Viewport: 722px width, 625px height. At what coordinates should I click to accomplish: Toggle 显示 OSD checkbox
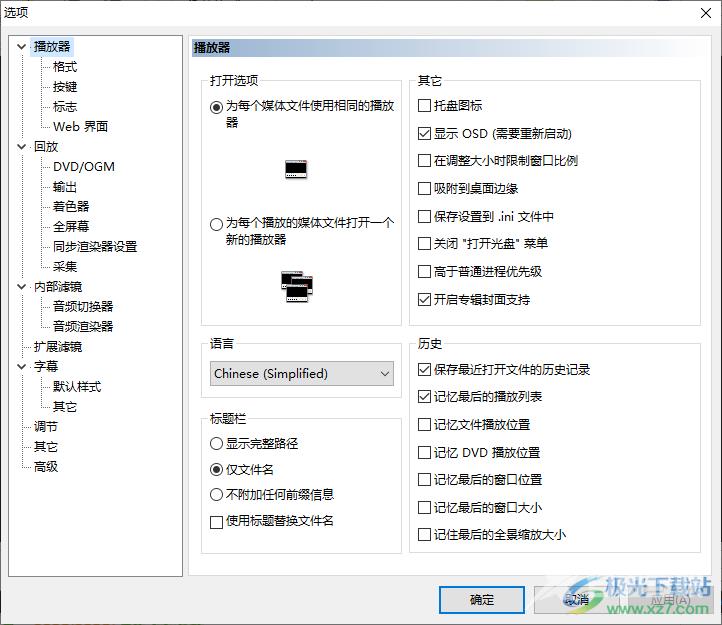click(x=424, y=134)
